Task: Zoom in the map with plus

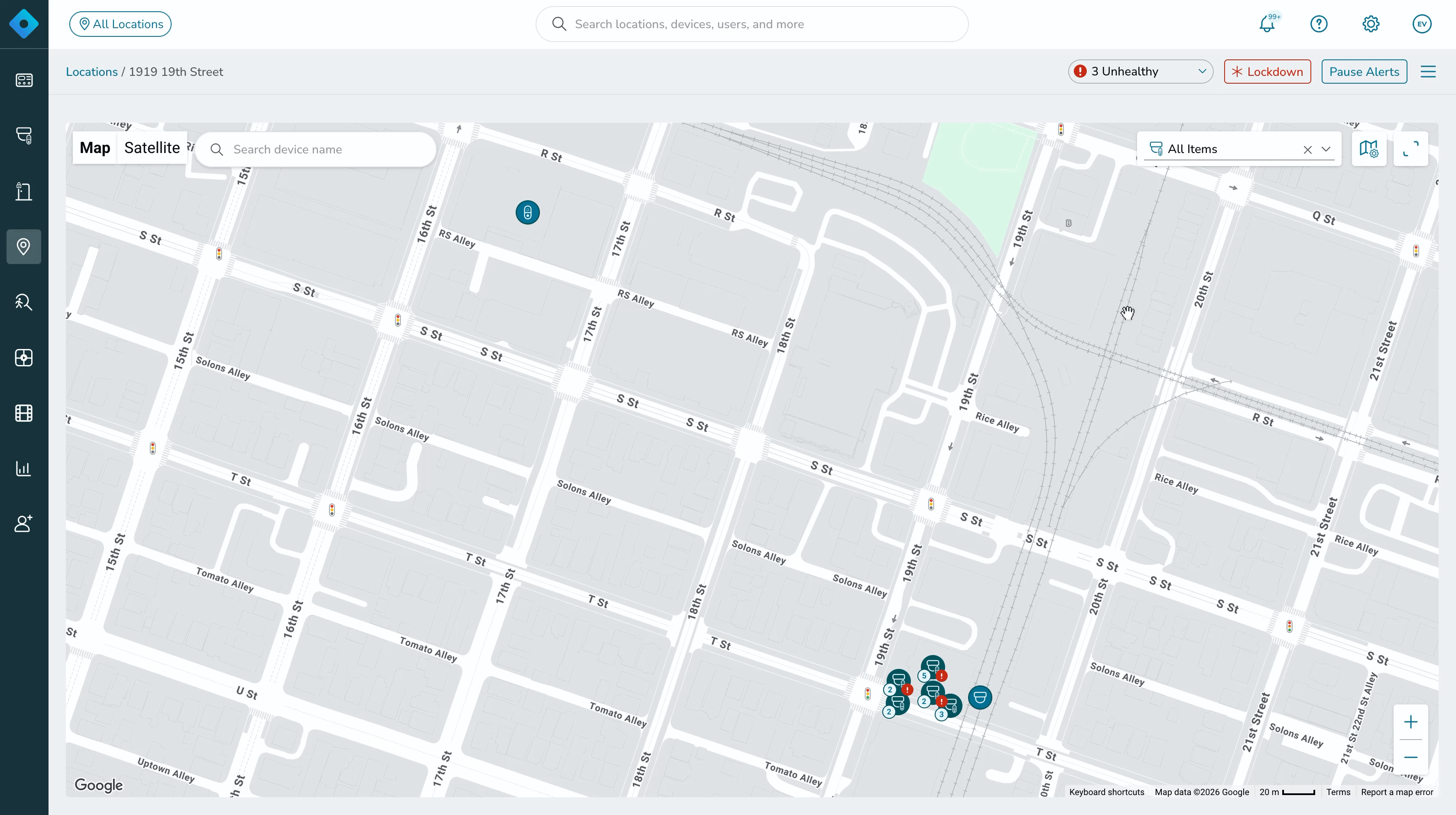Action: click(1411, 722)
